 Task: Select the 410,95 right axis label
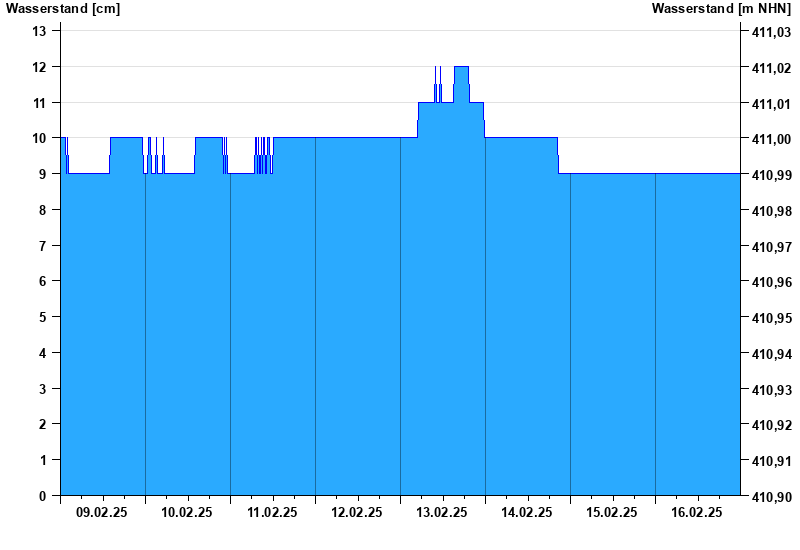coord(771,318)
